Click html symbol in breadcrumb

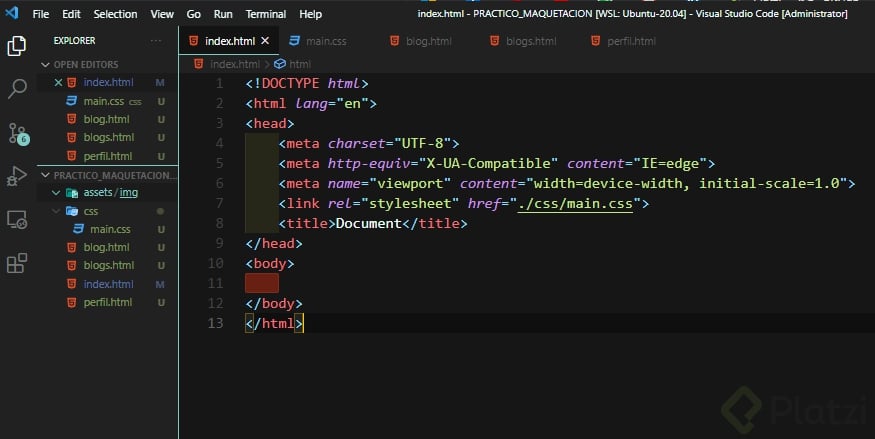[300, 64]
